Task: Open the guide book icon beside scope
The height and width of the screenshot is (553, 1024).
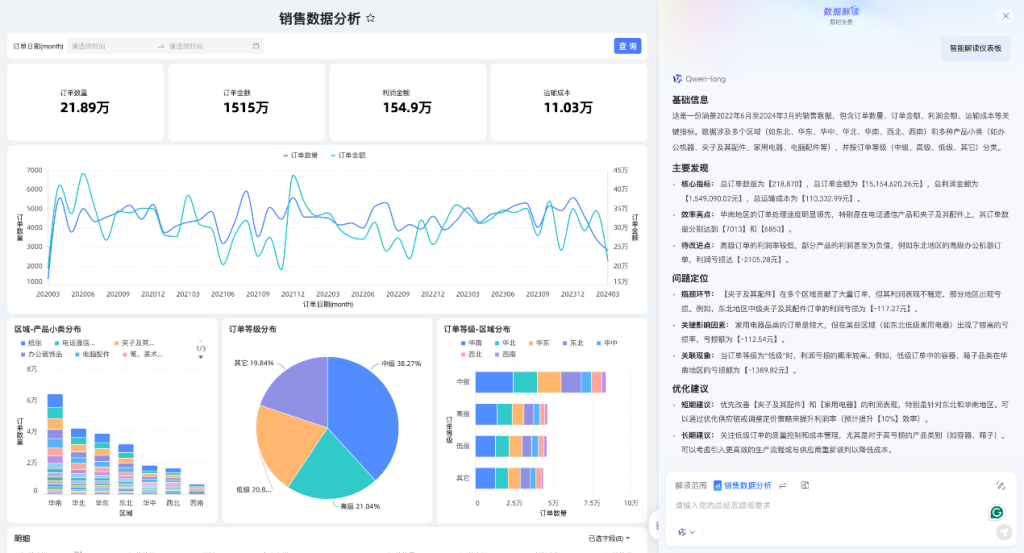Action: tap(805, 485)
